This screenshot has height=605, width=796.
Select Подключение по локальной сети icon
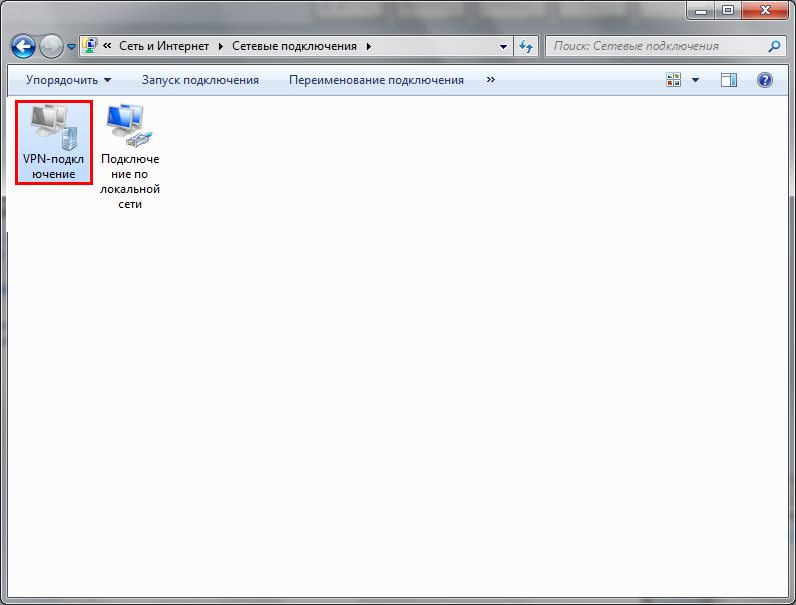(x=130, y=157)
